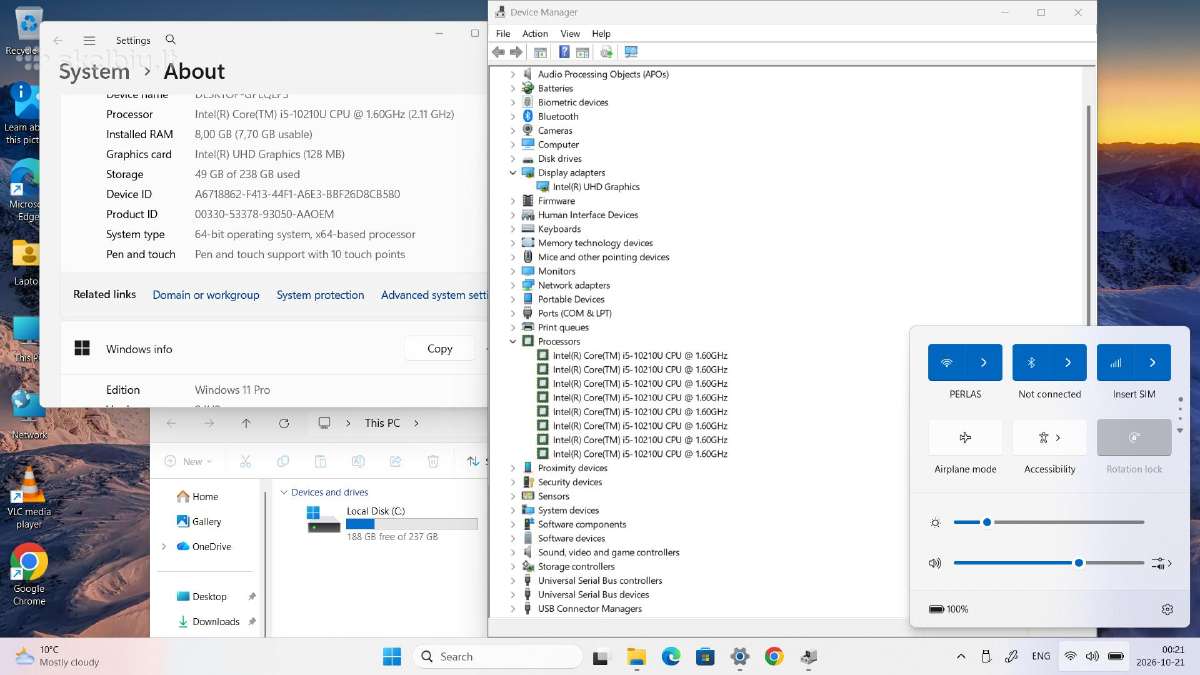
Task: Open the Accessibility quick settings tile
Action: 1050,437
